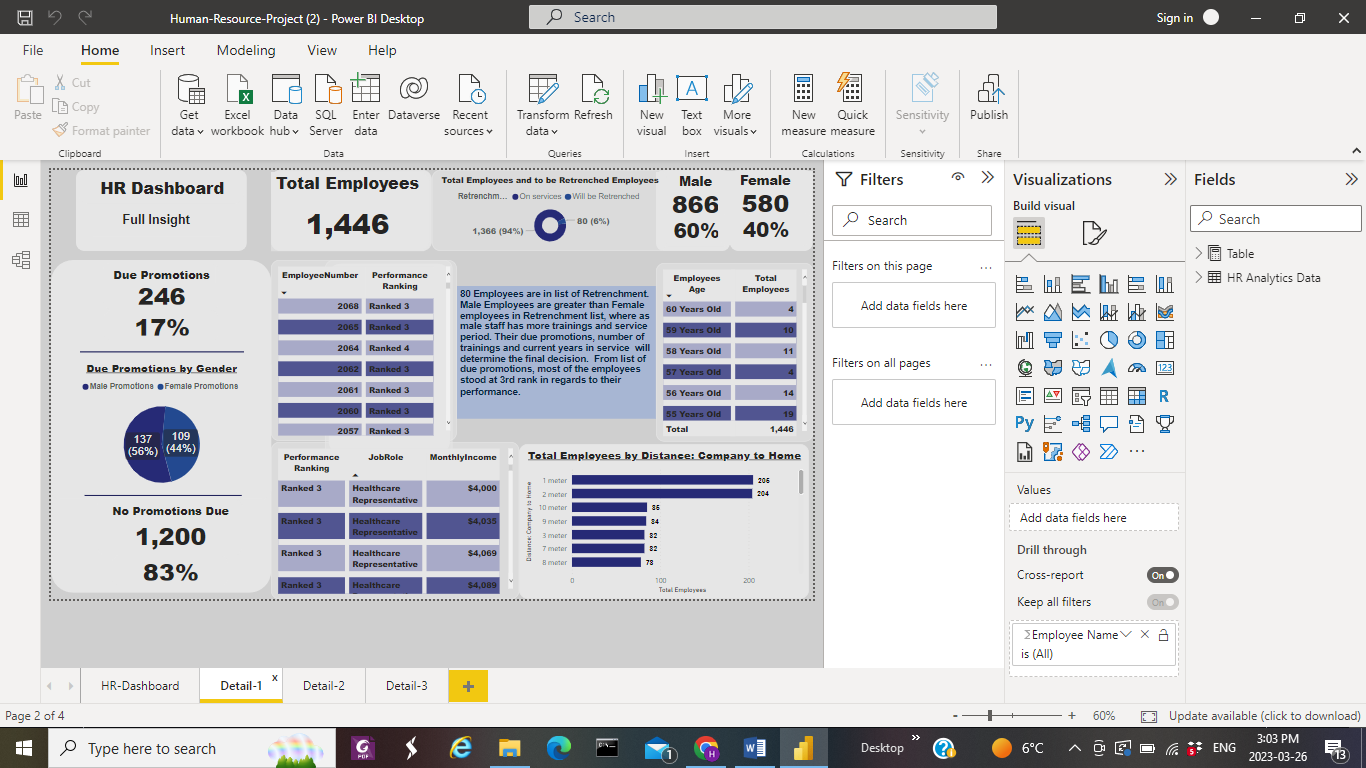The height and width of the screenshot is (768, 1366).
Task: Select the Donut chart visual icon
Action: (x=1137, y=339)
